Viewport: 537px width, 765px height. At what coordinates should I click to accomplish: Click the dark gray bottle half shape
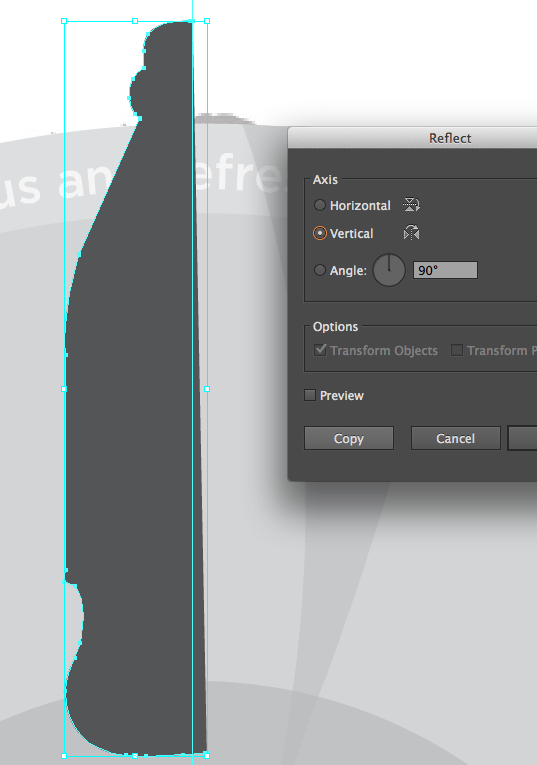point(137,390)
